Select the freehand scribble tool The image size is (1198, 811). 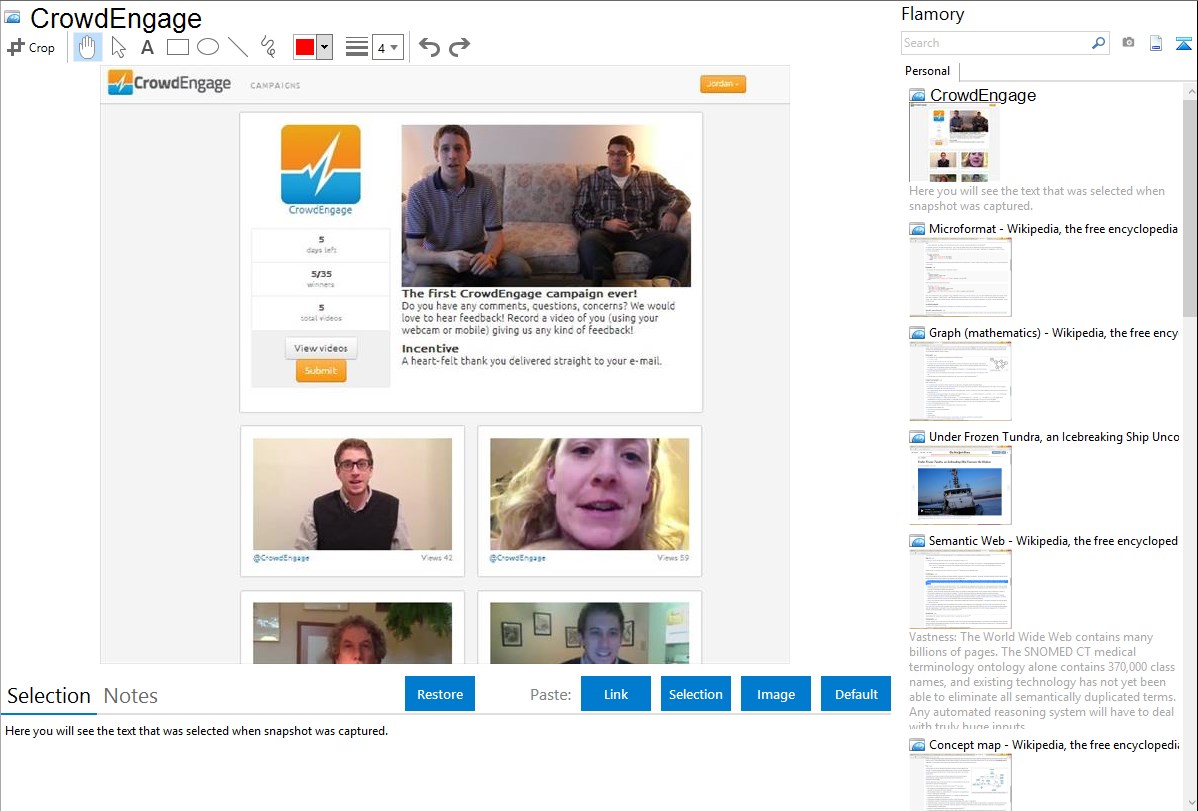point(268,47)
